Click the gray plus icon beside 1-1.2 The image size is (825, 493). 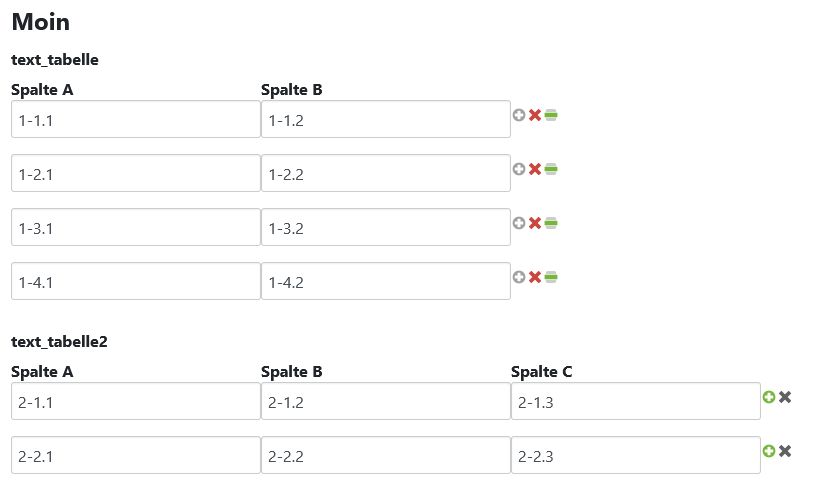(x=519, y=115)
